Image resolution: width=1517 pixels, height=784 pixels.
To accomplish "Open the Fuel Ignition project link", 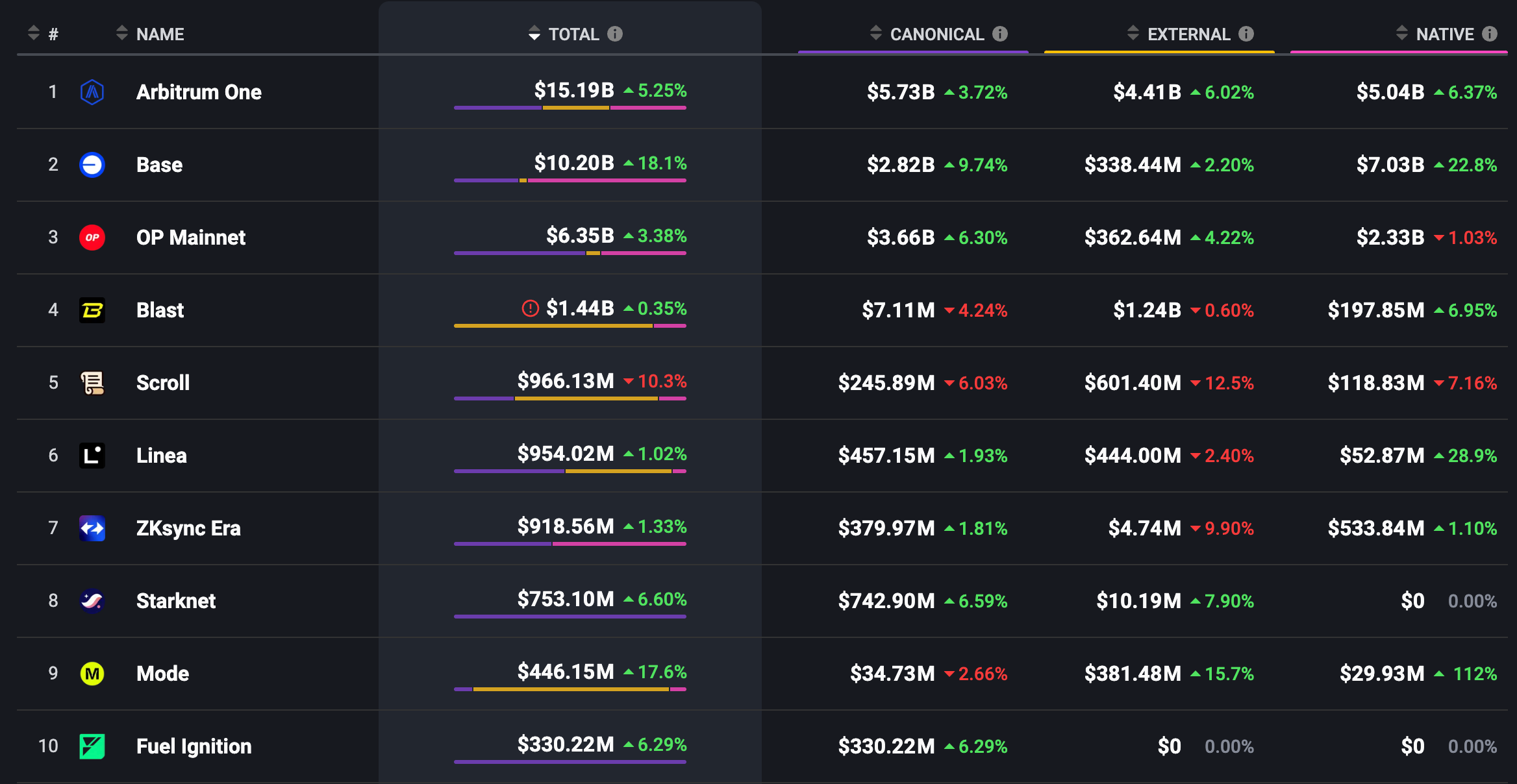I will (194, 746).
